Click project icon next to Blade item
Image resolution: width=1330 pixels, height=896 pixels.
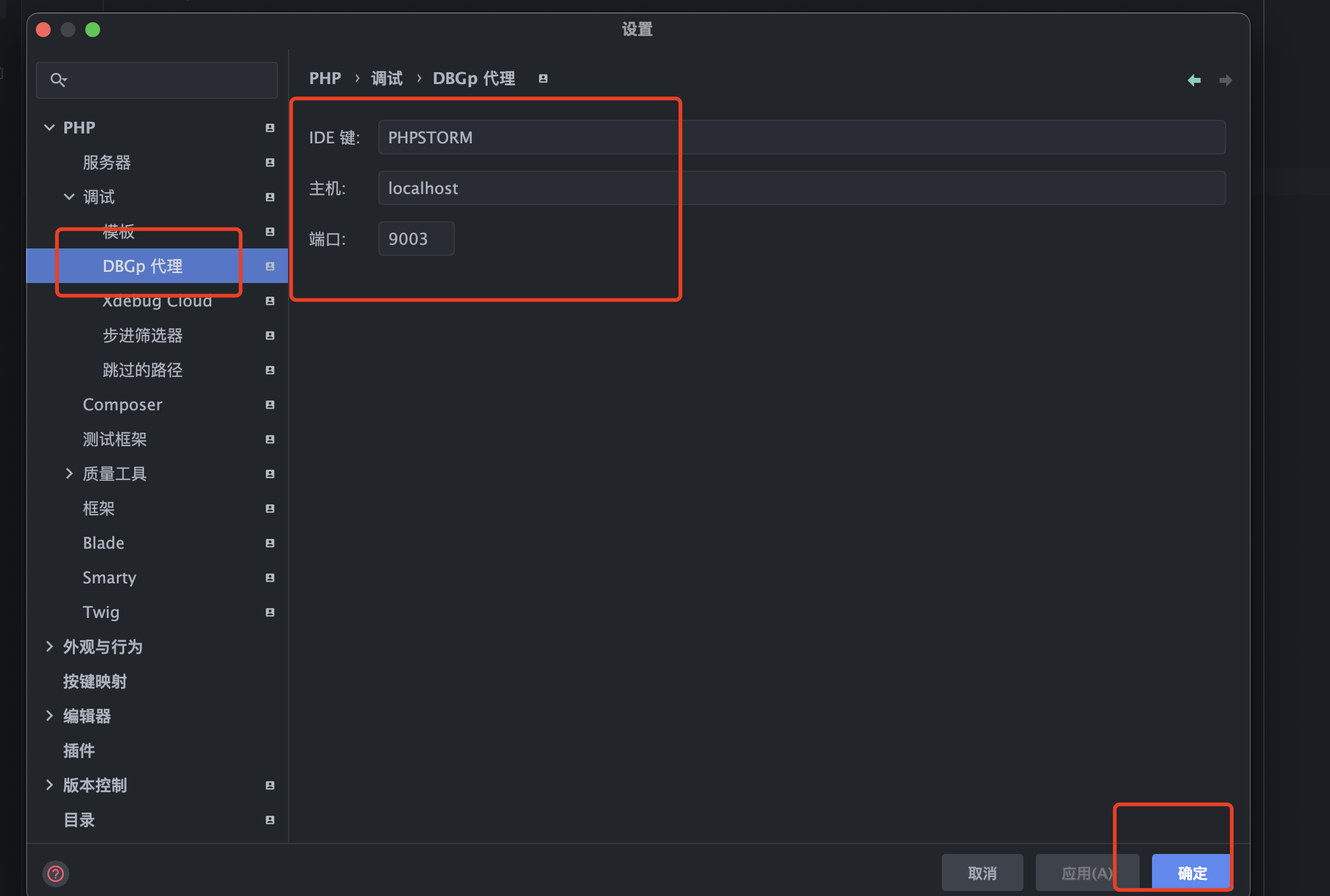(x=270, y=543)
